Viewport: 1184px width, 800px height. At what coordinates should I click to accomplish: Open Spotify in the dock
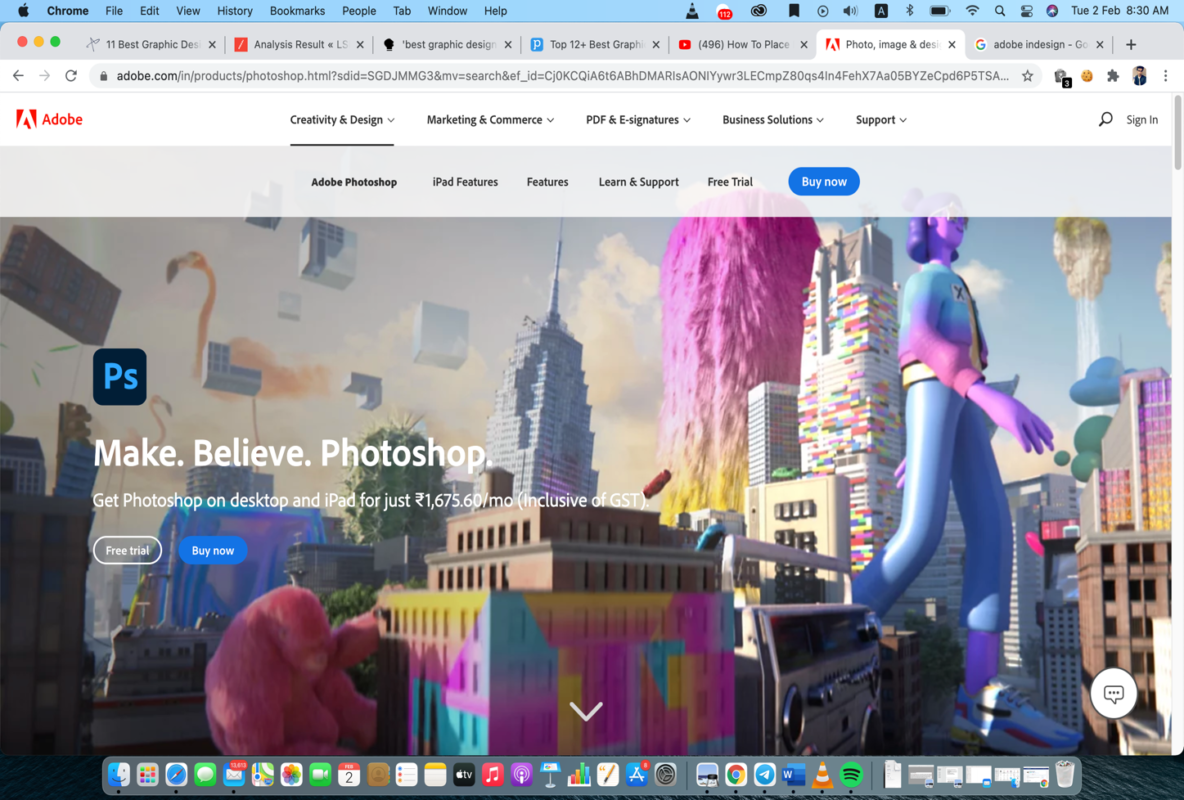[851, 774]
